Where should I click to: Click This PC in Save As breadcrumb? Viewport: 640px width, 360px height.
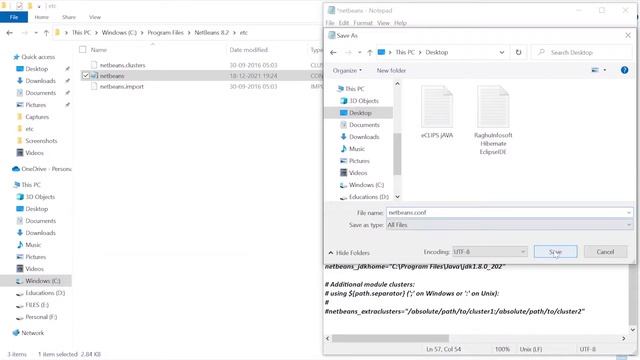point(405,52)
